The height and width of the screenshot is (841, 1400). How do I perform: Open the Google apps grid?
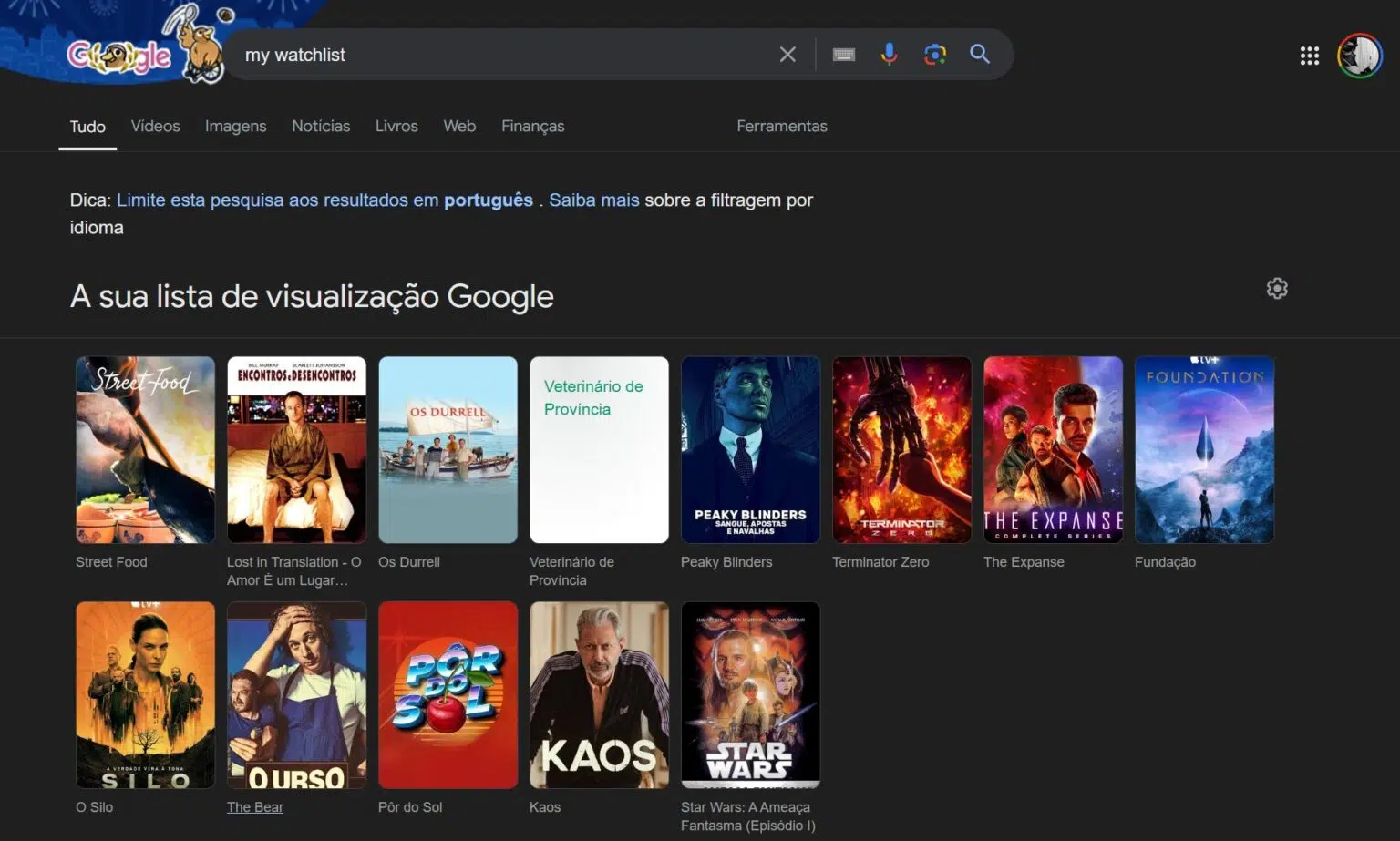pos(1310,56)
